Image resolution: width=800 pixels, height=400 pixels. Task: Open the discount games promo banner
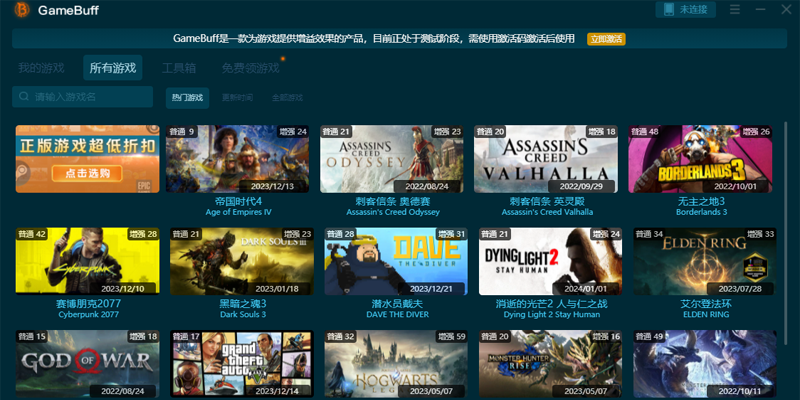(87, 159)
